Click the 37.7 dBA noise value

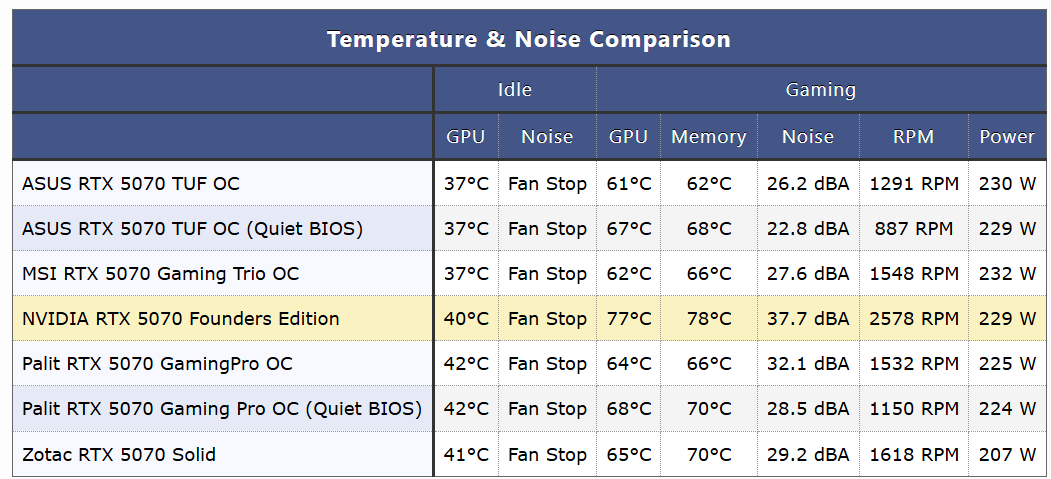click(807, 319)
